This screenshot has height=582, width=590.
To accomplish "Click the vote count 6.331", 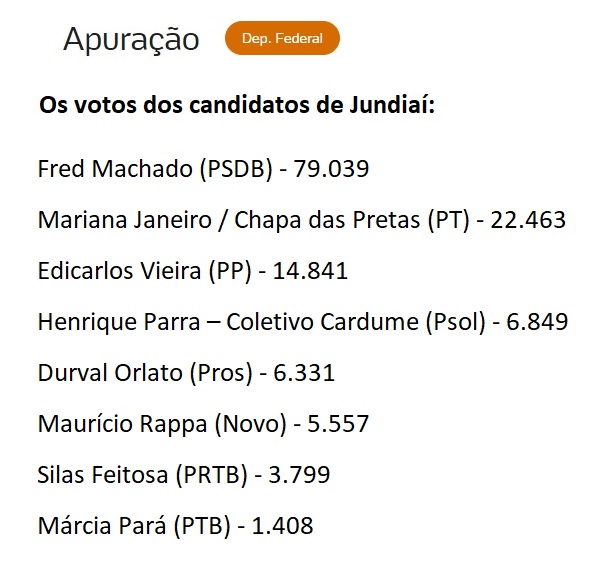I will [304, 373].
